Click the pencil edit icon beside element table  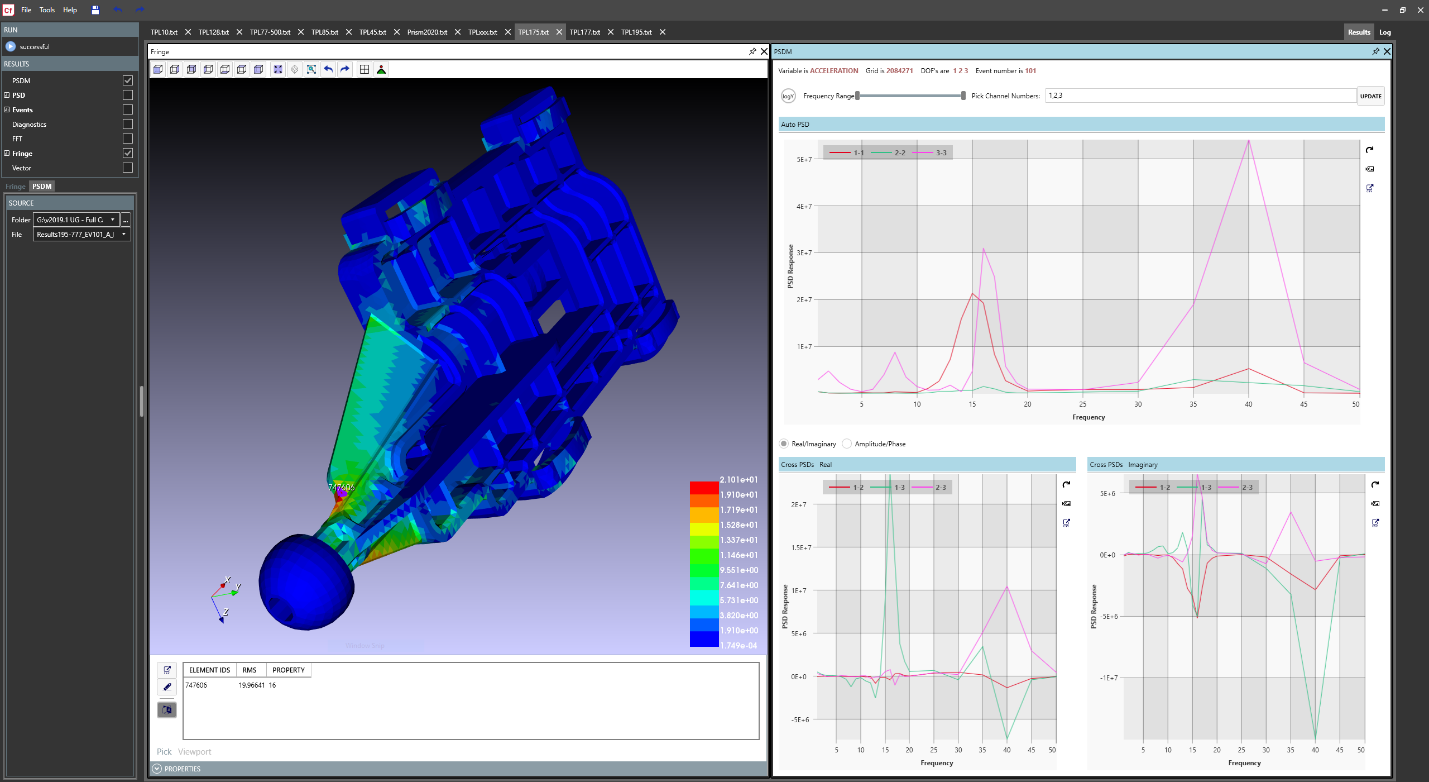coord(167,687)
